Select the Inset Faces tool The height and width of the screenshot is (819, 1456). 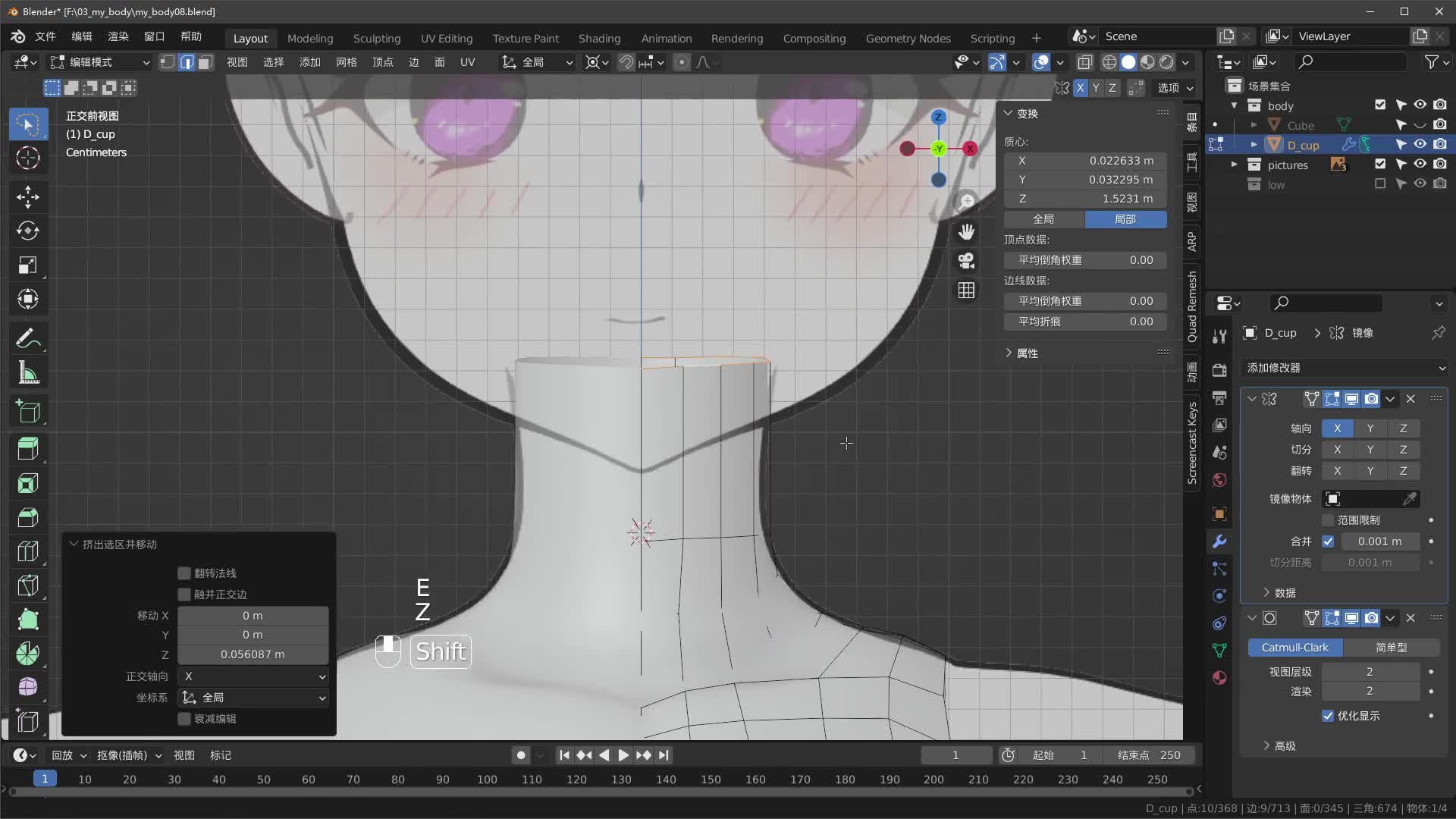[x=28, y=483]
